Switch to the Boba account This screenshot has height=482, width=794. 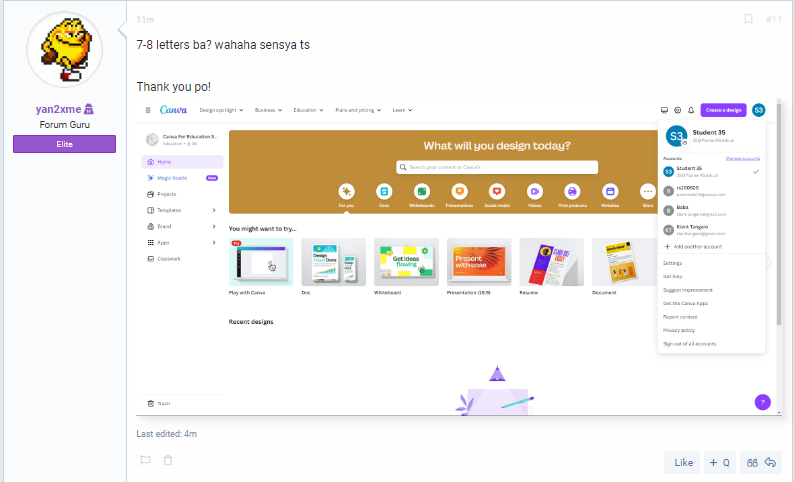point(711,211)
